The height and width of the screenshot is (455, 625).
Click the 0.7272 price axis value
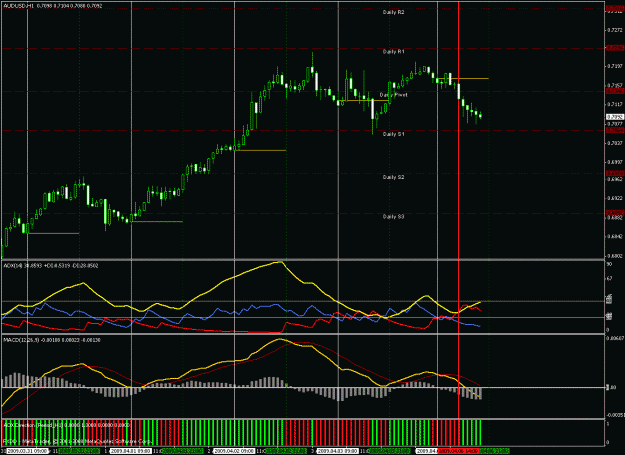pos(615,30)
